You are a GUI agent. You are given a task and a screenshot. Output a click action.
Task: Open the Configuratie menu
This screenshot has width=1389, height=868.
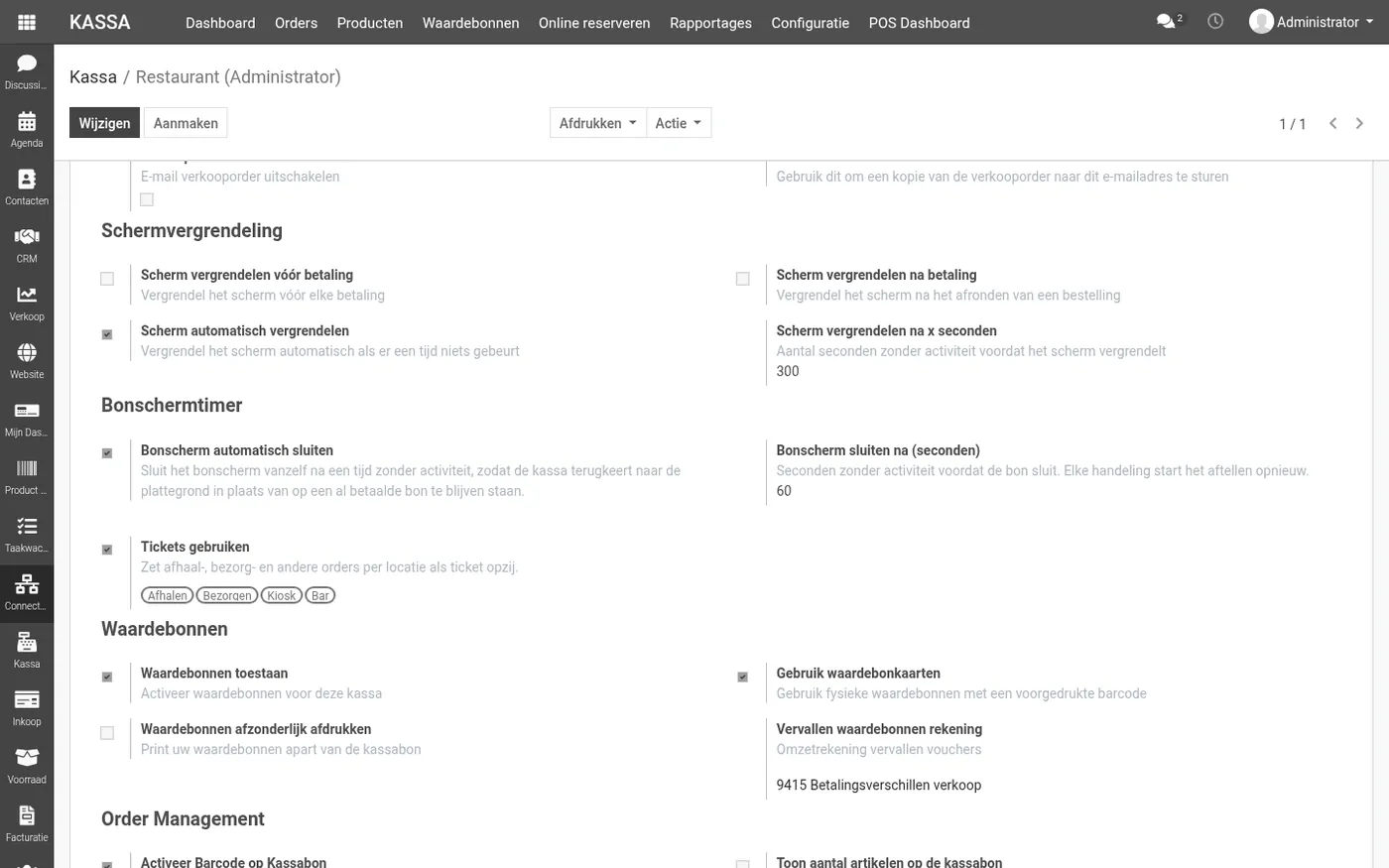pos(811,23)
